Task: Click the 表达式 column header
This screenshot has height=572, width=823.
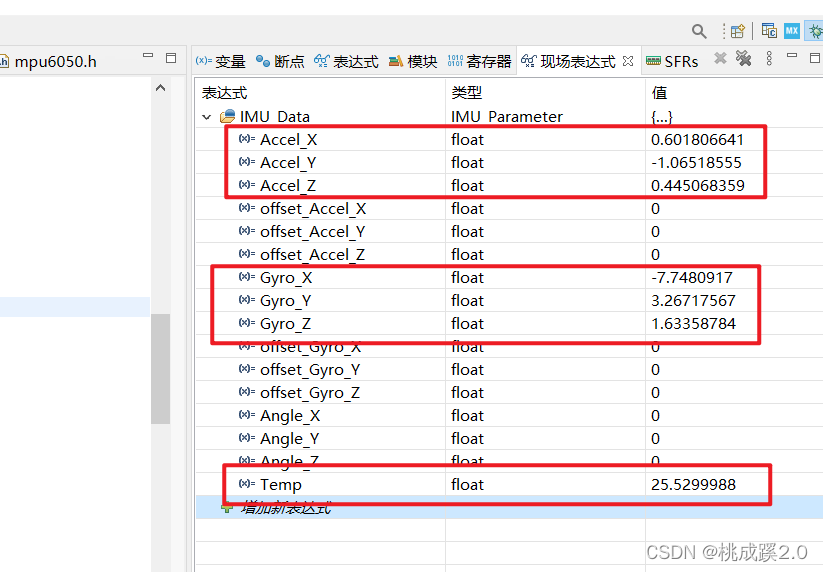Action: [225, 93]
